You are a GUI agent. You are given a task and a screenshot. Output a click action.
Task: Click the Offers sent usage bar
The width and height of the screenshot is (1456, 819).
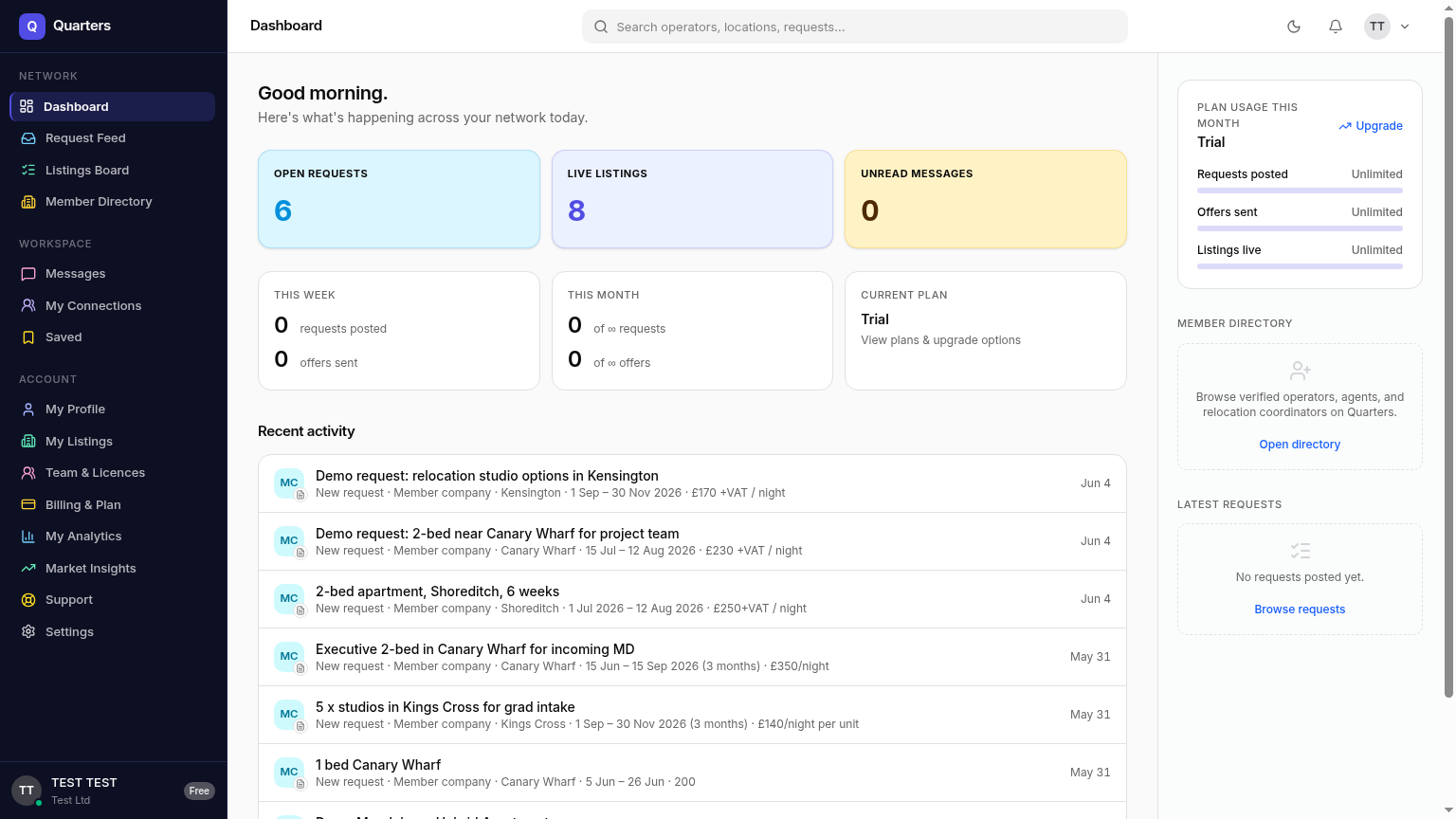click(x=1300, y=228)
